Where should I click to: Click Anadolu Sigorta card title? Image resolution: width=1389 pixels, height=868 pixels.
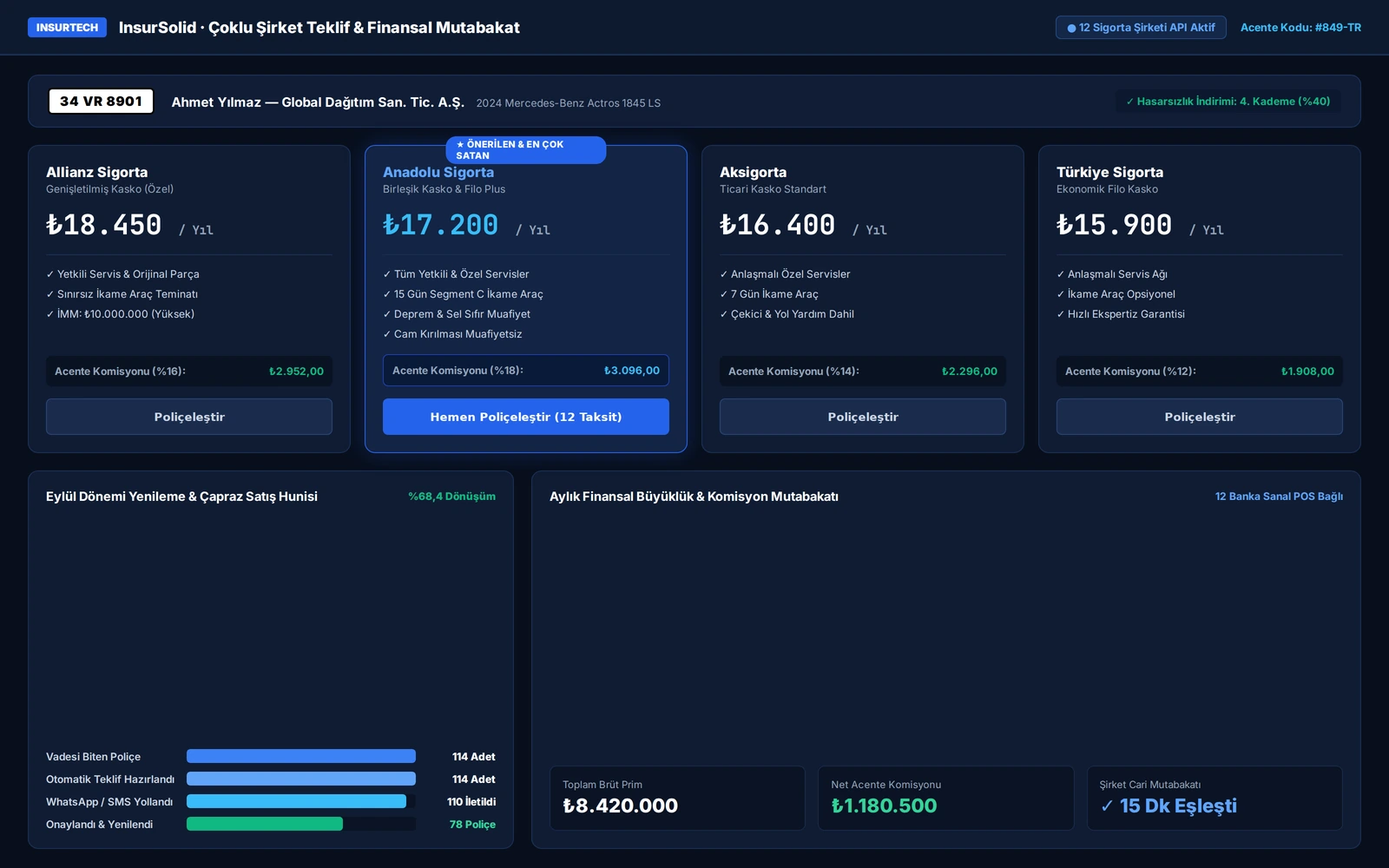coord(438,172)
